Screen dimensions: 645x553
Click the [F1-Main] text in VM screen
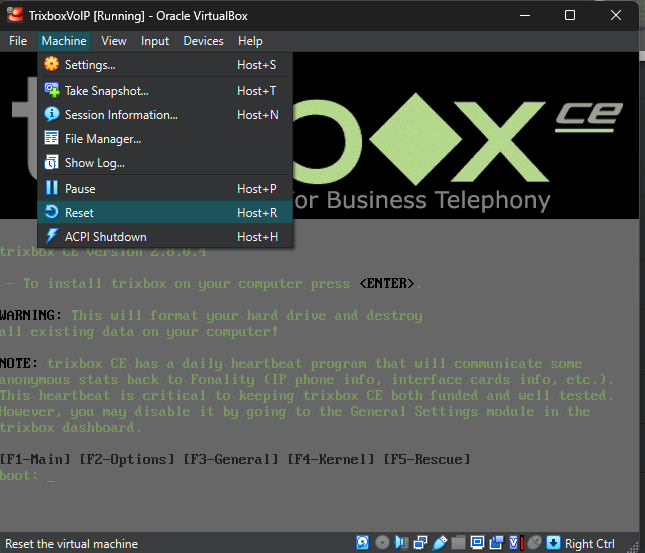pos(35,459)
